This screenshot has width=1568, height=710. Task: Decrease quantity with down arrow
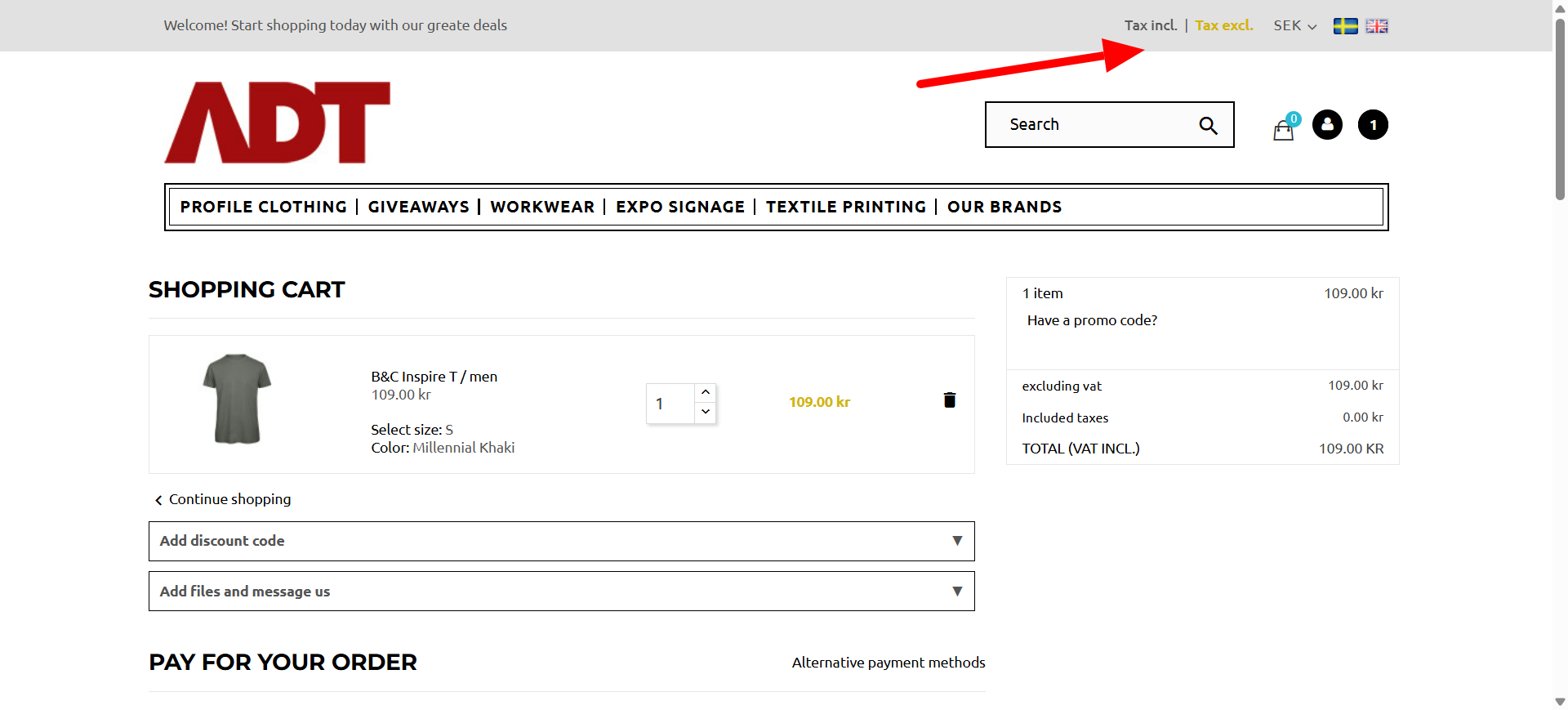[706, 412]
